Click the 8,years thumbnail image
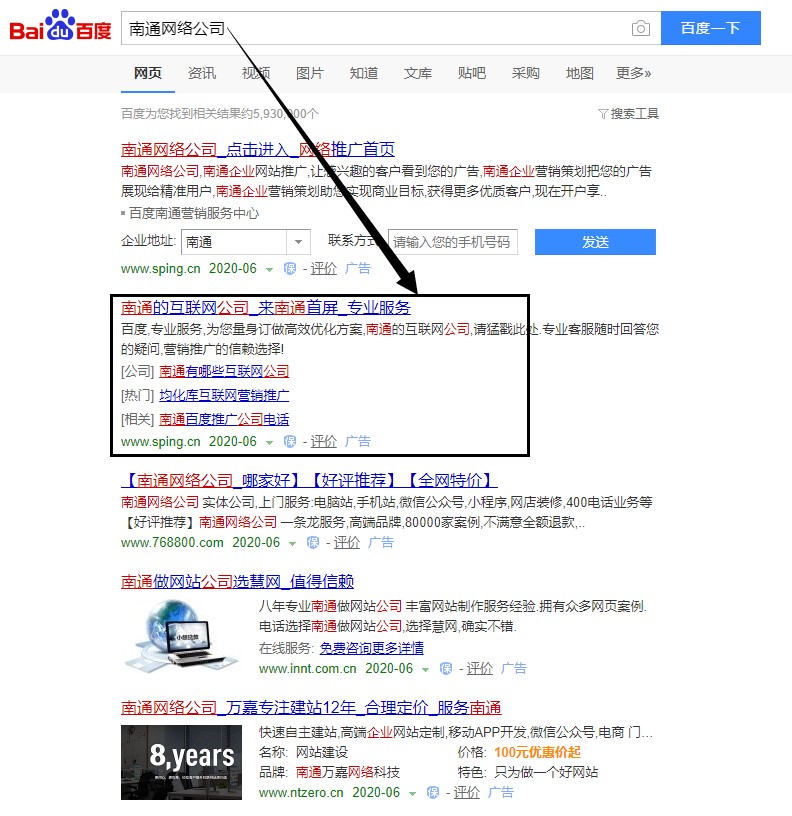Image resolution: width=792 pixels, height=816 pixels. click(181, 762)
